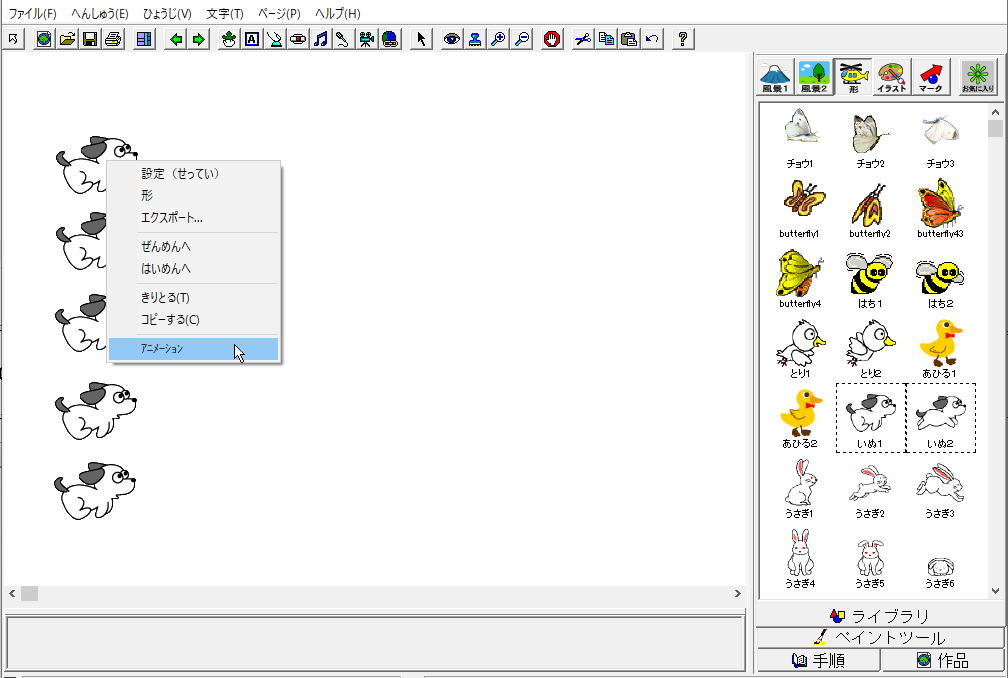This screenshot has height=678, width=1008.
Task: Select アニメーション in the context menu
Action: point(193,349)
